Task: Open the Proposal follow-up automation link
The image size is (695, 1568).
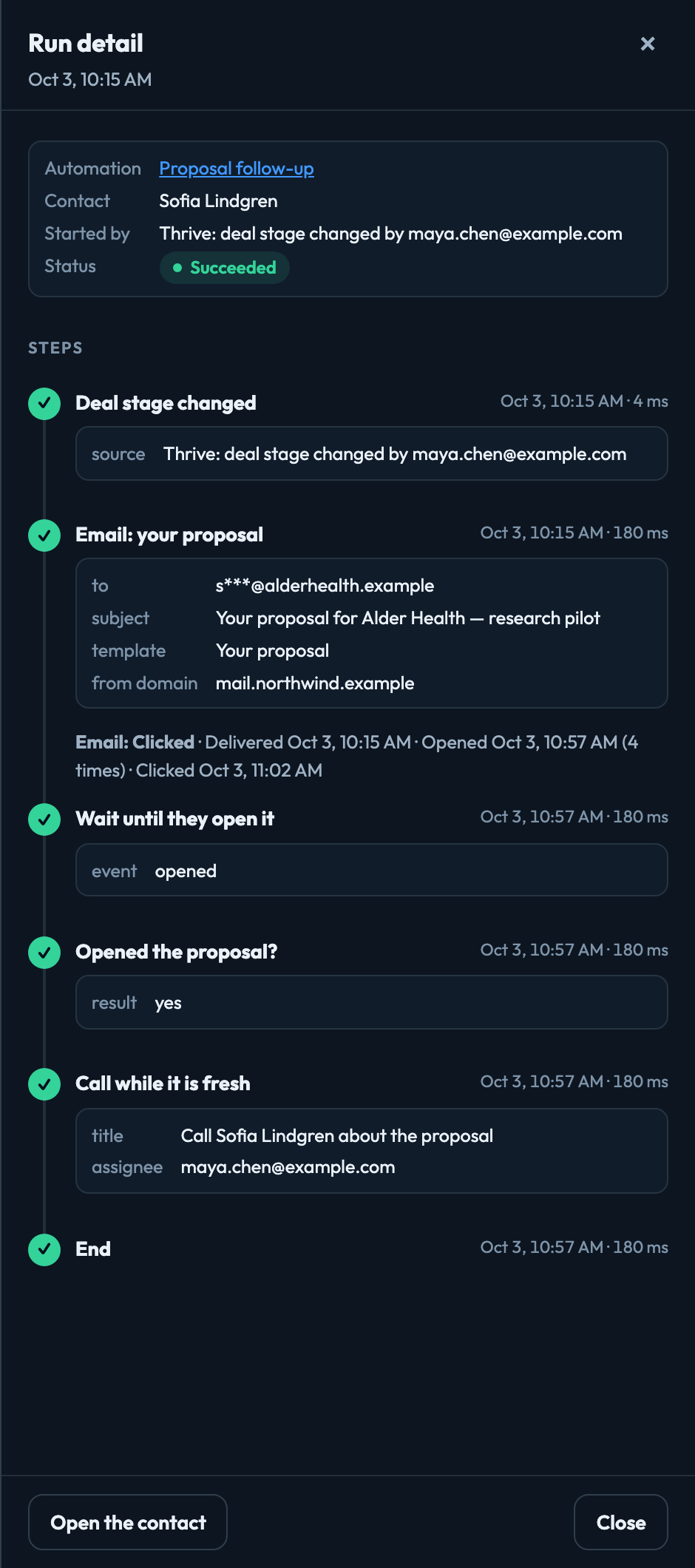Action: coord(237,169)
